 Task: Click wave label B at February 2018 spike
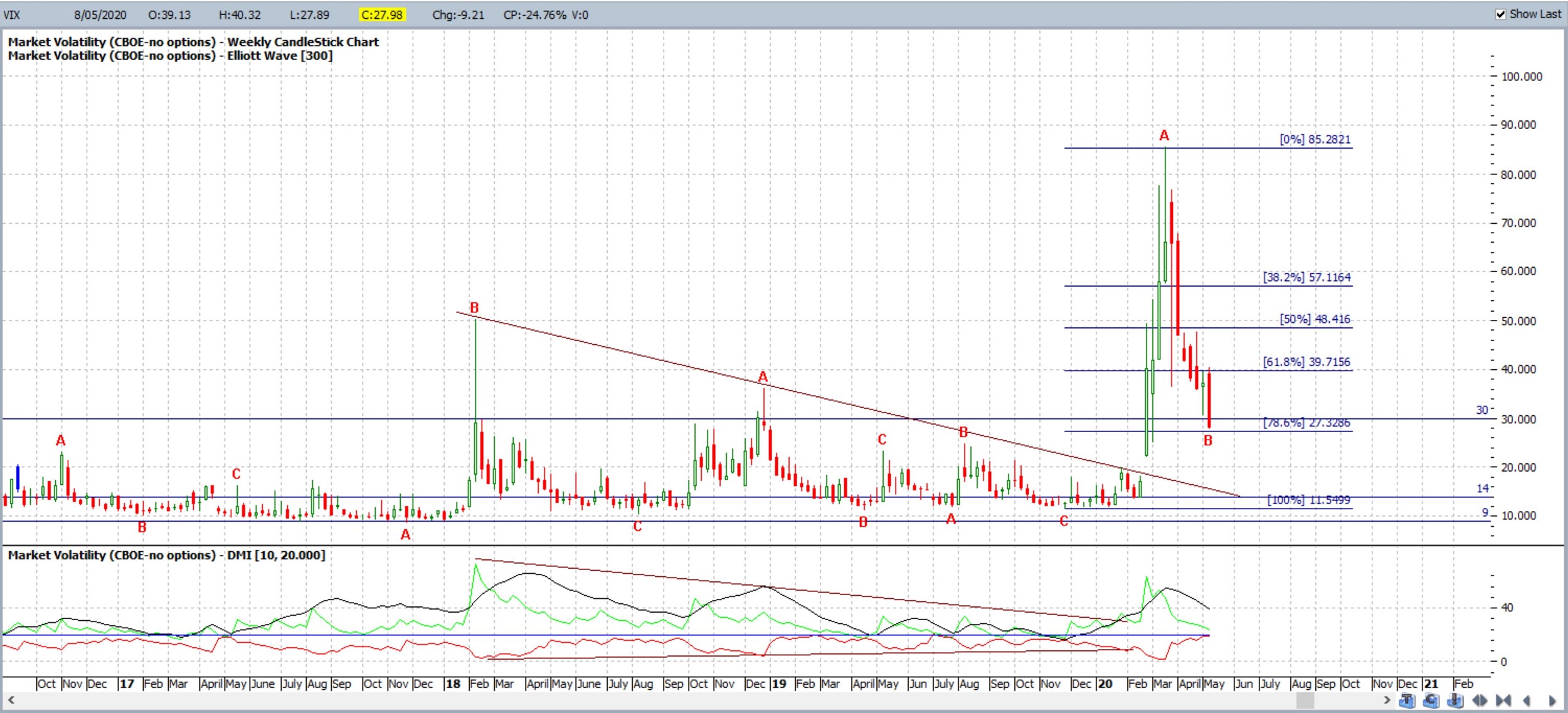(x=474, y=308)
